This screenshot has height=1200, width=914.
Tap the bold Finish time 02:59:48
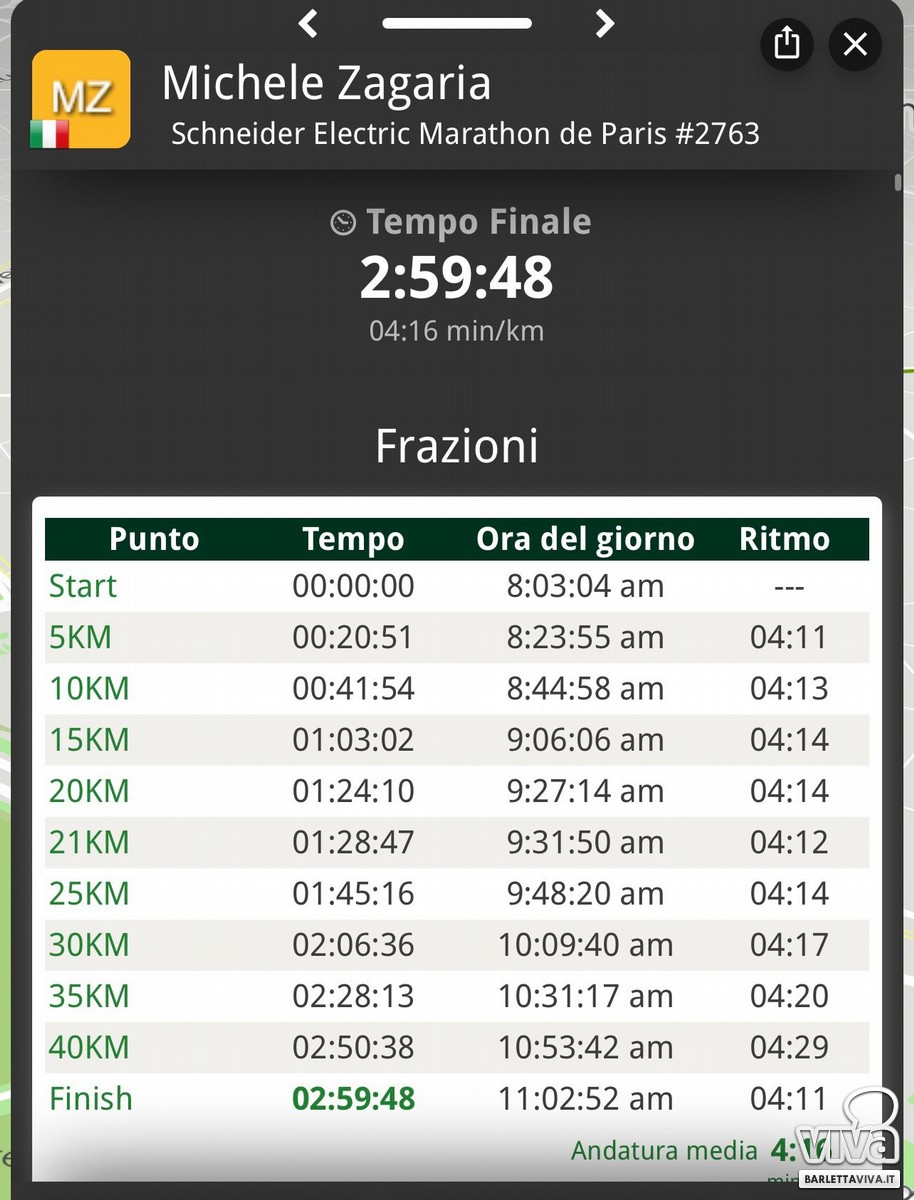[353, 1098]
